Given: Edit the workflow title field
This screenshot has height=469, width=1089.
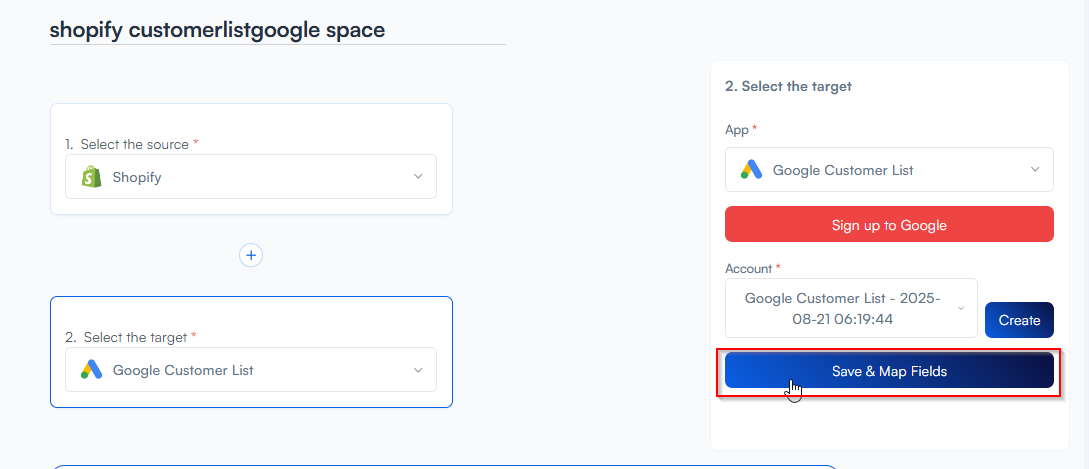Looking at the screenshot, I should [x=277, y=30].
